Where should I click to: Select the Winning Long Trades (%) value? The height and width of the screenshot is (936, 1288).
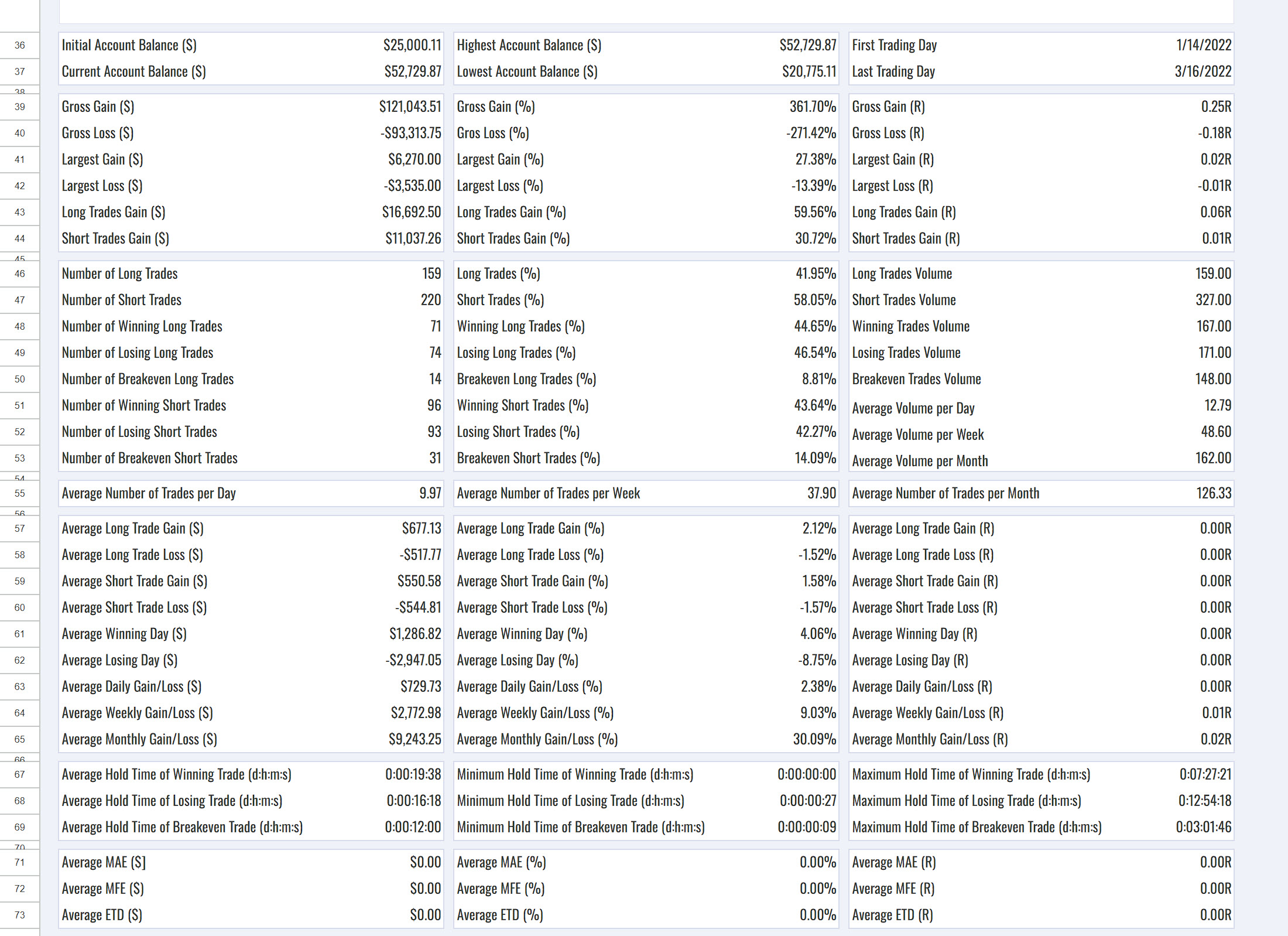(814, 326)
